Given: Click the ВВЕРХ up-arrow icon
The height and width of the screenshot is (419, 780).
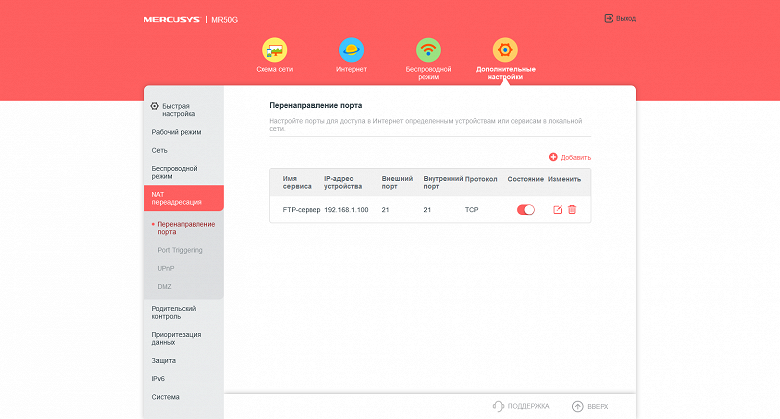Looking at the screenshot, I should pos(577,406).
